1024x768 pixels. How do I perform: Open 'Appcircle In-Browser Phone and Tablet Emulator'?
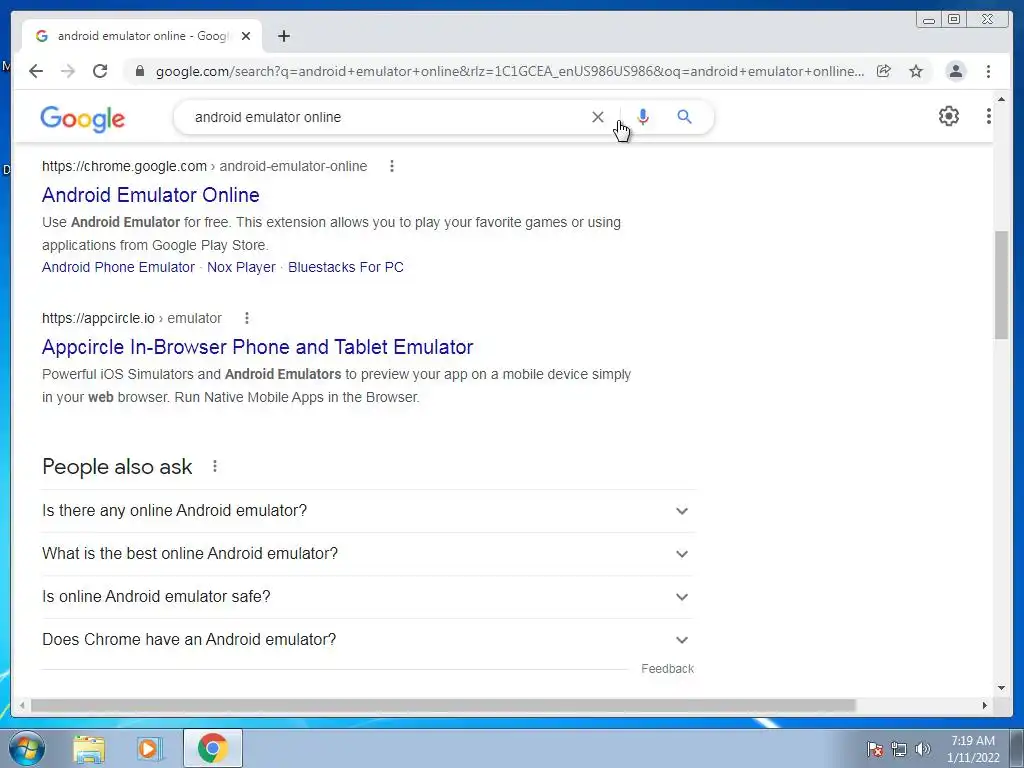(x=257, y=347)
